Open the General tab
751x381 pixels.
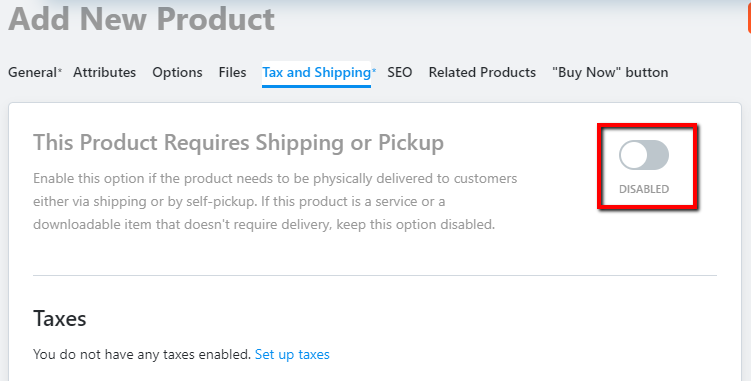[x=33, y=72]
